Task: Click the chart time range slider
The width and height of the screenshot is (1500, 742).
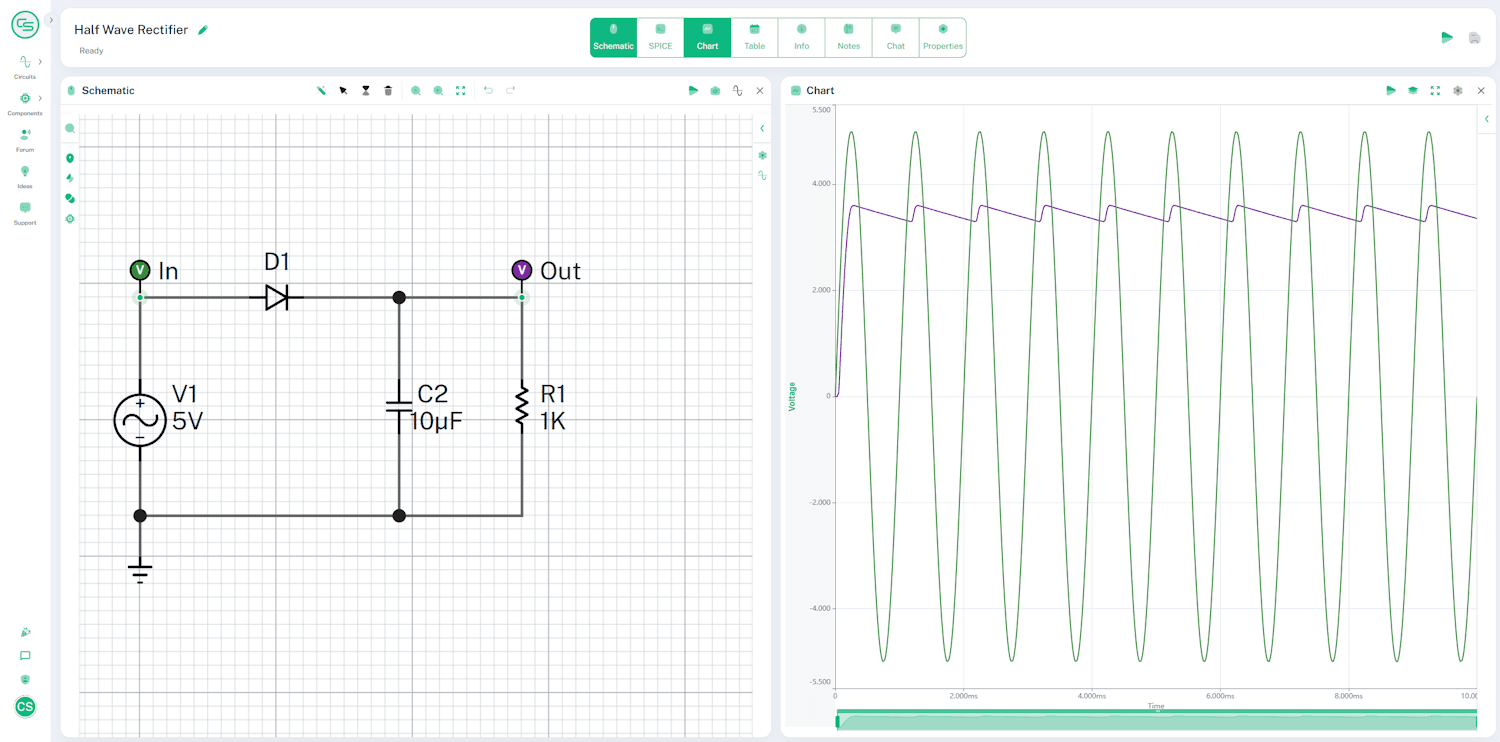Action: click(x=1156, y=720)
